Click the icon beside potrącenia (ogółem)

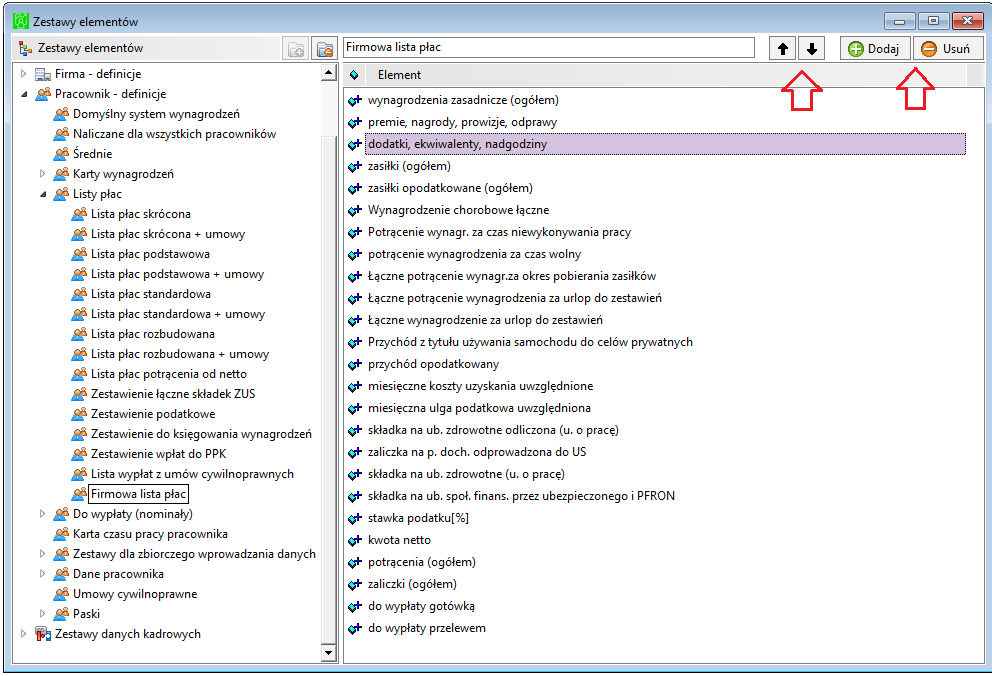355,563
